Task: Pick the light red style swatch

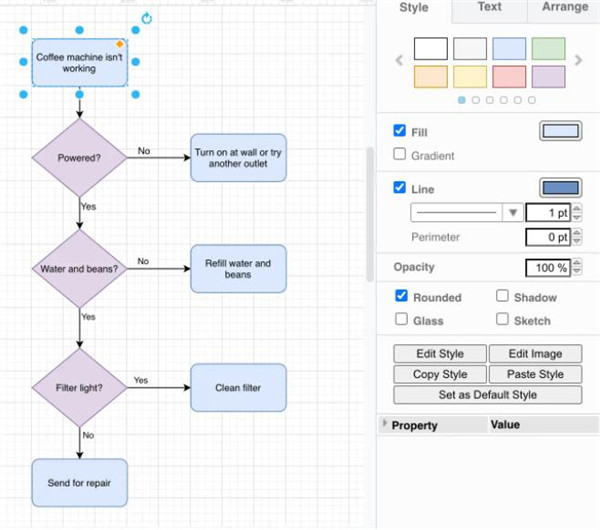Action: pos(508,76)
